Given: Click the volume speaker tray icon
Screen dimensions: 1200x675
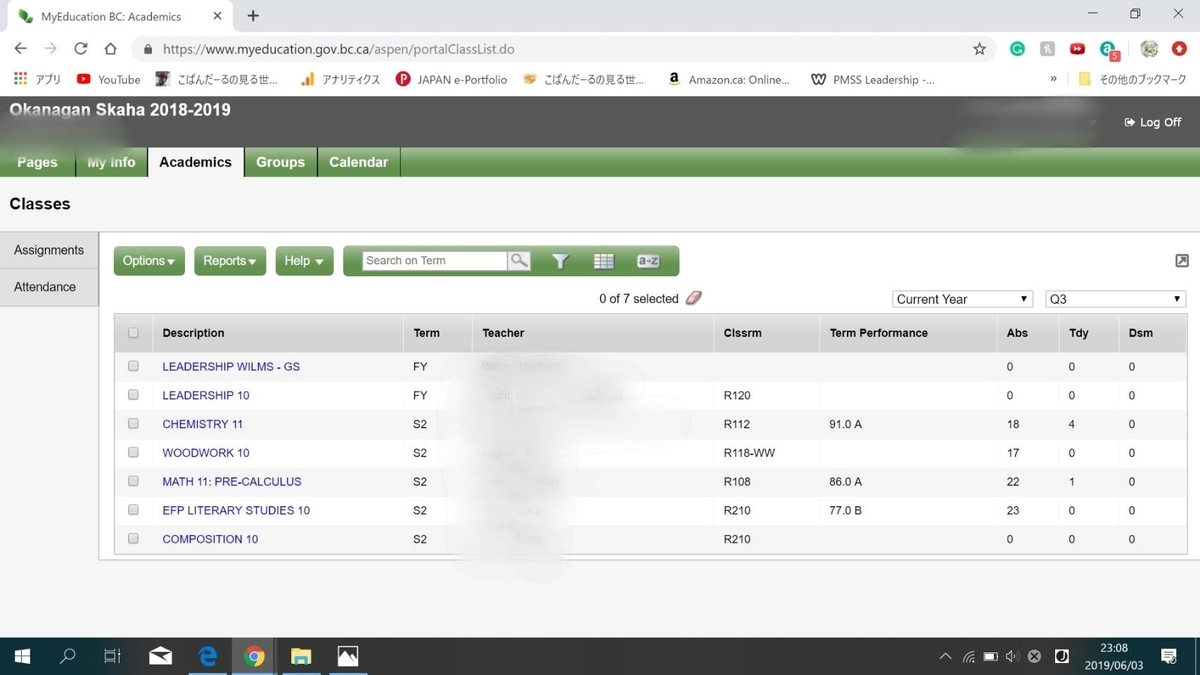Looking at the screenshot, I should [x=1012, y=656].
